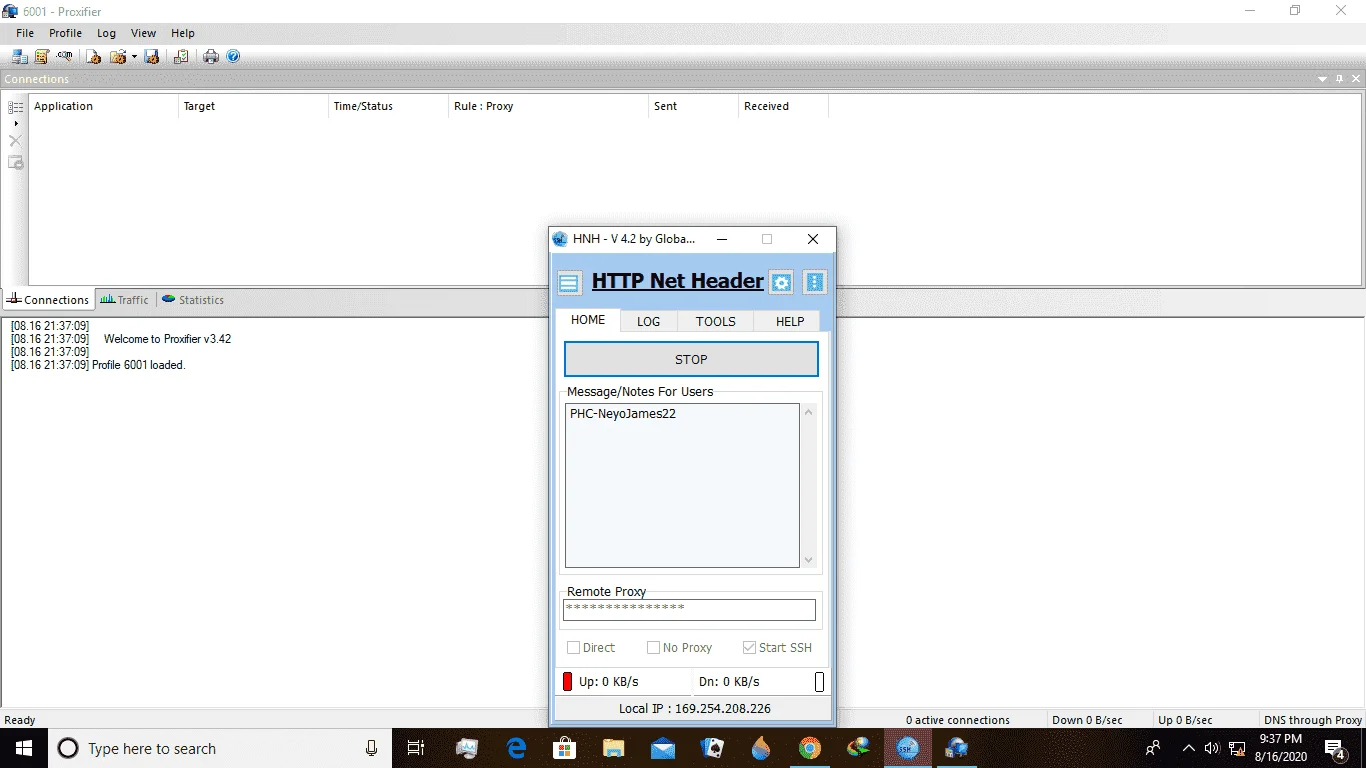The width and height of the screenshot is (1366, 768).
Task: Click the volume speaker tray icon
Action: click(x=1212, y=748)
